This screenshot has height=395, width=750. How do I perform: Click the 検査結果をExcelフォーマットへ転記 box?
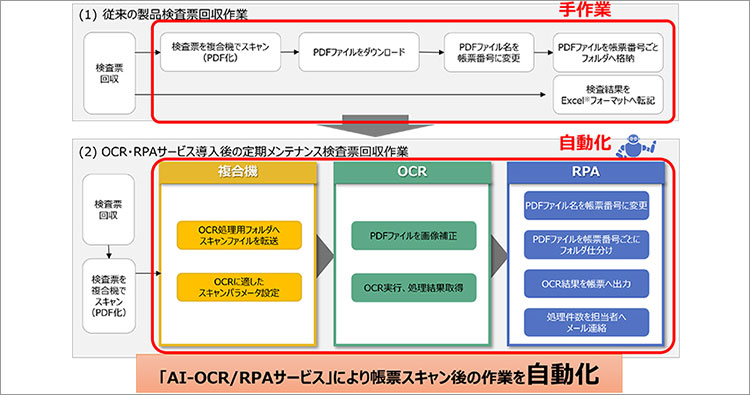coord(608,94)
